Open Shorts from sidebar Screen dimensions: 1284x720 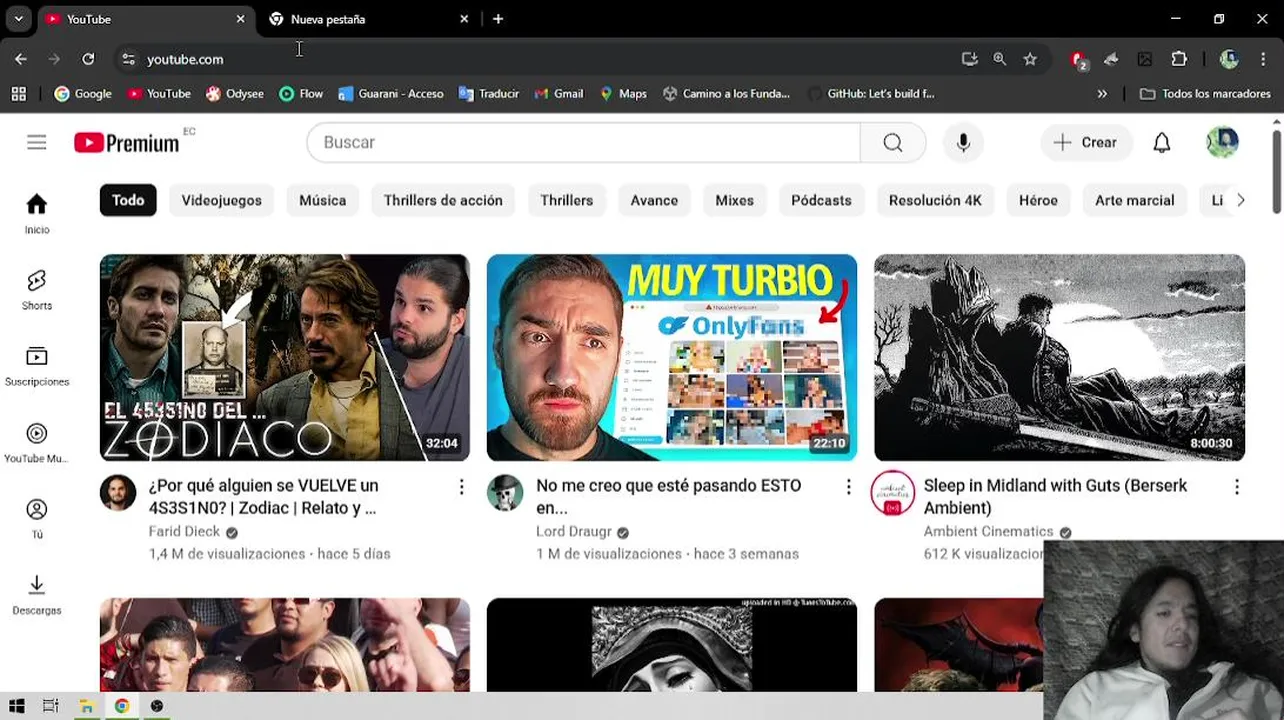pos(37,290)
